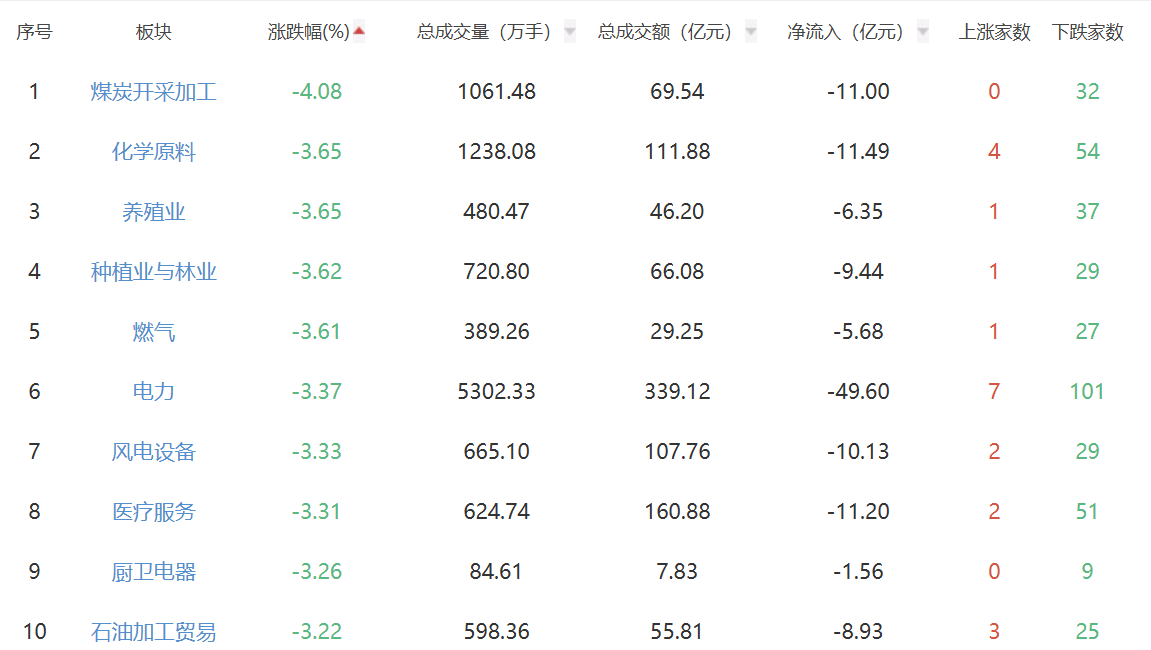Screen dimensions: 1151x650
Task: Open the 化学原料 sector link
Action: (154, 152)
